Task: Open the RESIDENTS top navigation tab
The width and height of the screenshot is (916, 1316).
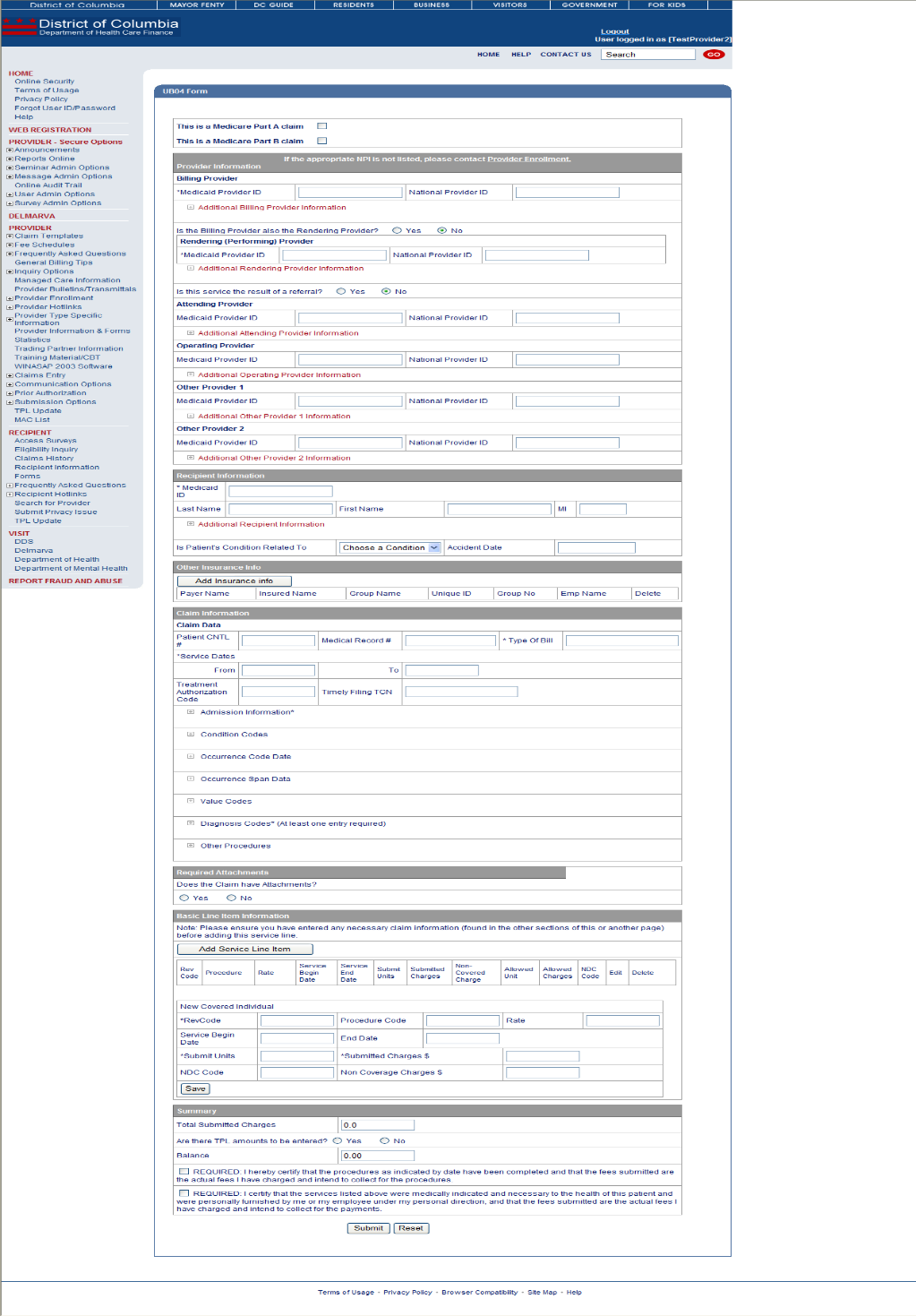Action: 354,5
